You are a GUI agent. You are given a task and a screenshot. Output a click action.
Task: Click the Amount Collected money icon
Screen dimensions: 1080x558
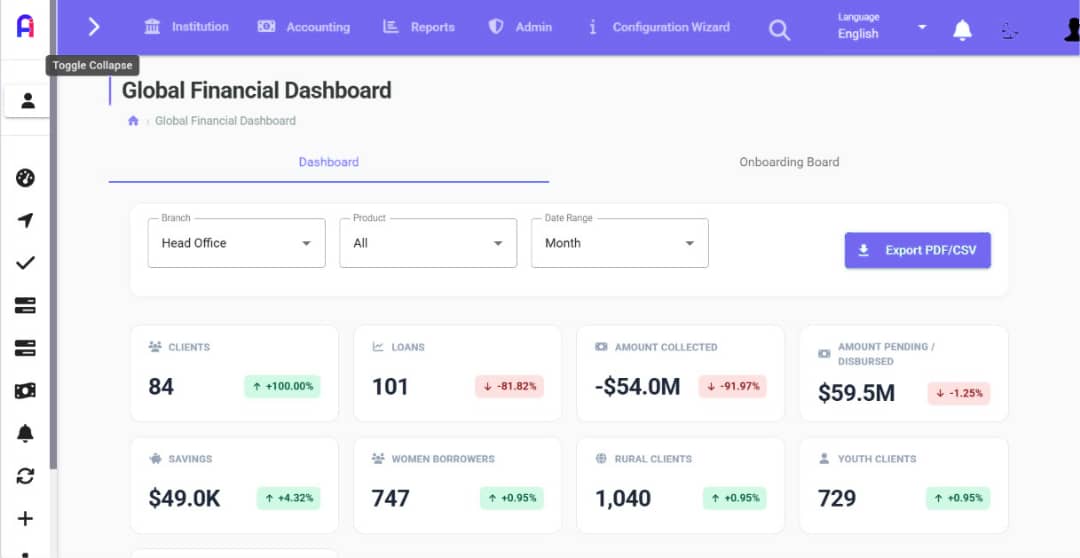(x=601, y=347)
